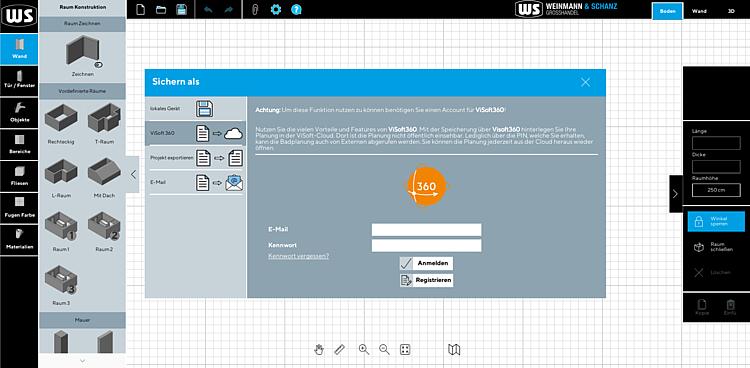750x368 pixels.
Task: Select lokales Gerät save option
Action: point(195,109)
